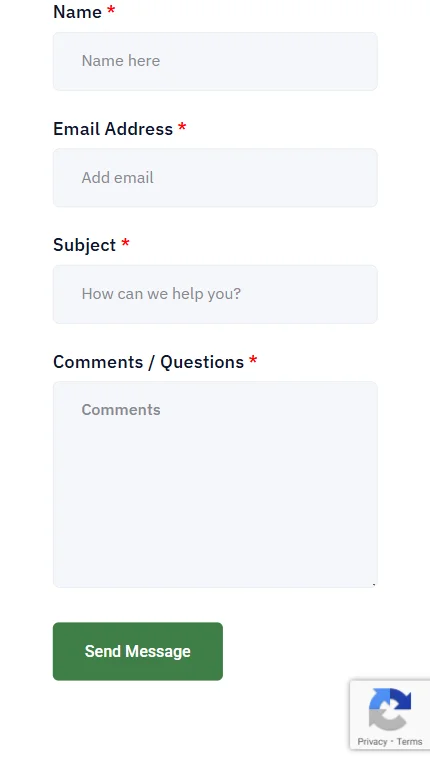430x765 pixels.
Task: Click the resize grip of the Comments box
Action: 373,584
